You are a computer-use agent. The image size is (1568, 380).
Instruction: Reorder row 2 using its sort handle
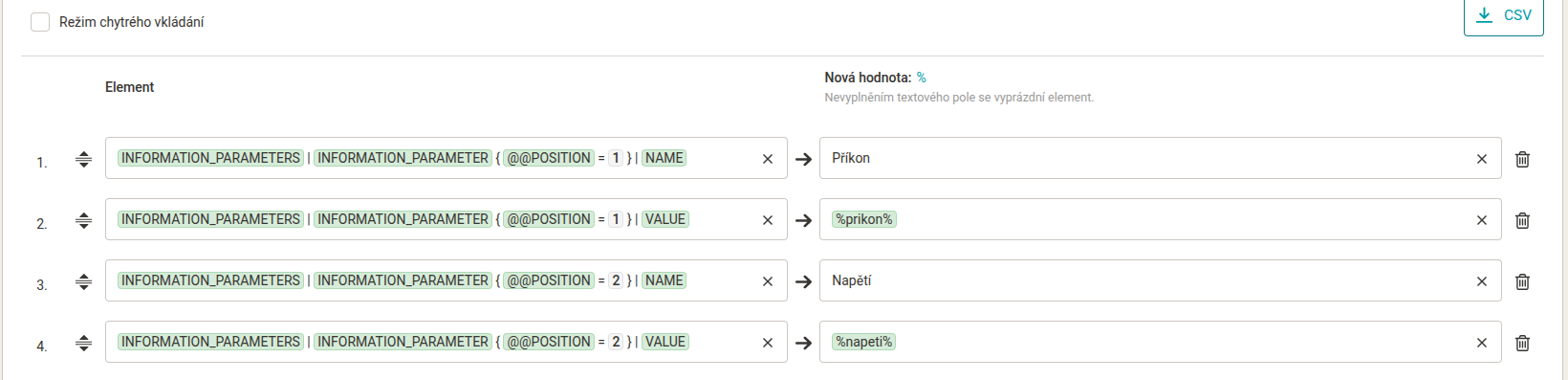(83, 221)
